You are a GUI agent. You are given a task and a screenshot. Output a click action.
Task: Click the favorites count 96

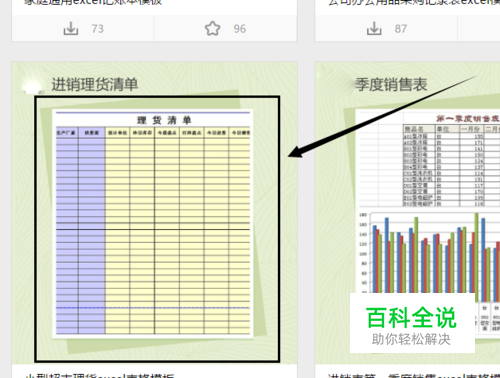click(x=240, y=29)
